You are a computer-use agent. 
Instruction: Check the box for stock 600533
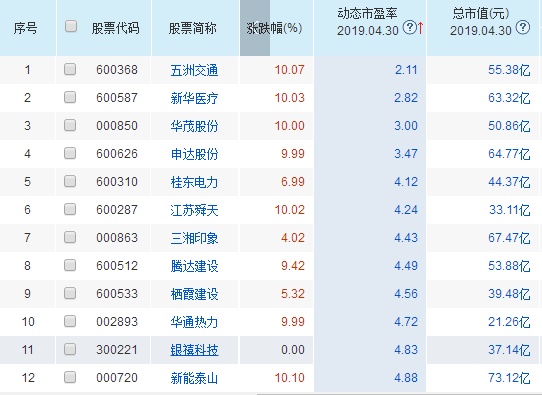pos(70,293)
